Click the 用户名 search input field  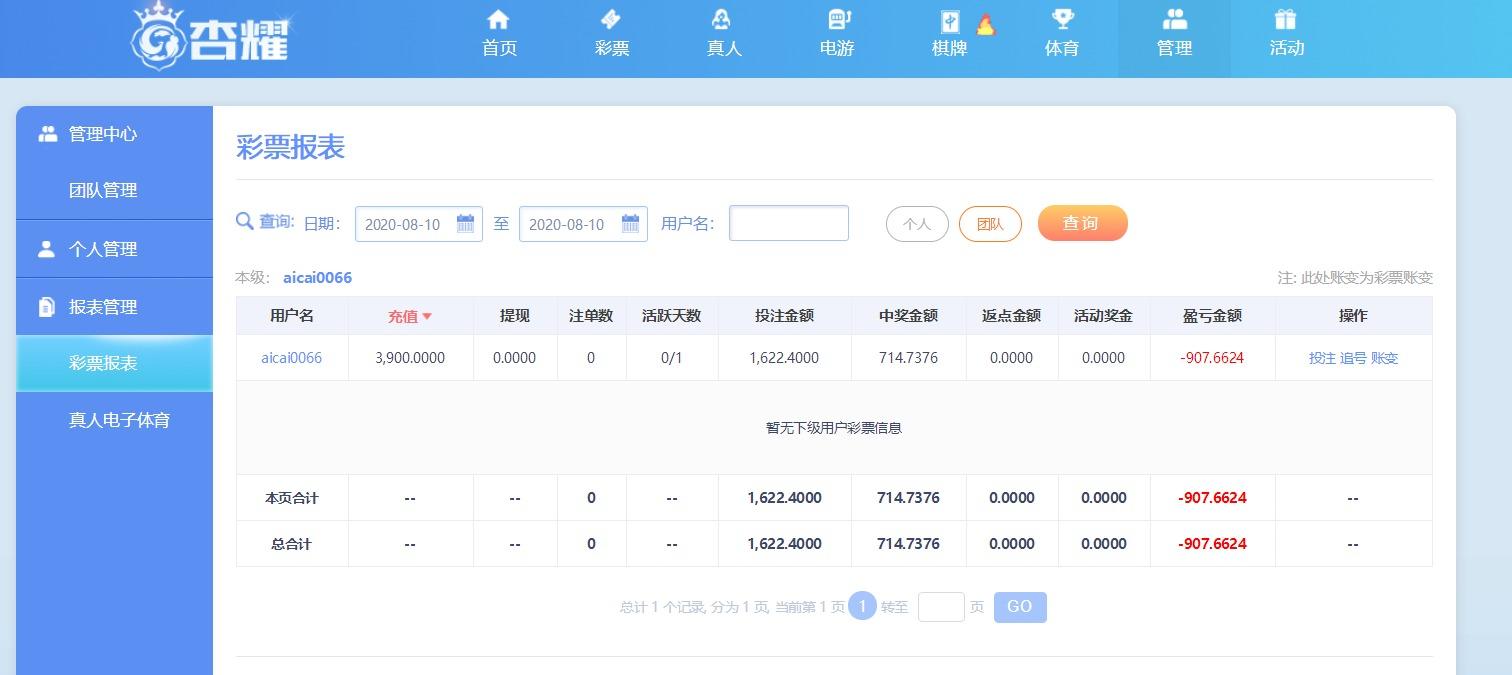(788, 223)
